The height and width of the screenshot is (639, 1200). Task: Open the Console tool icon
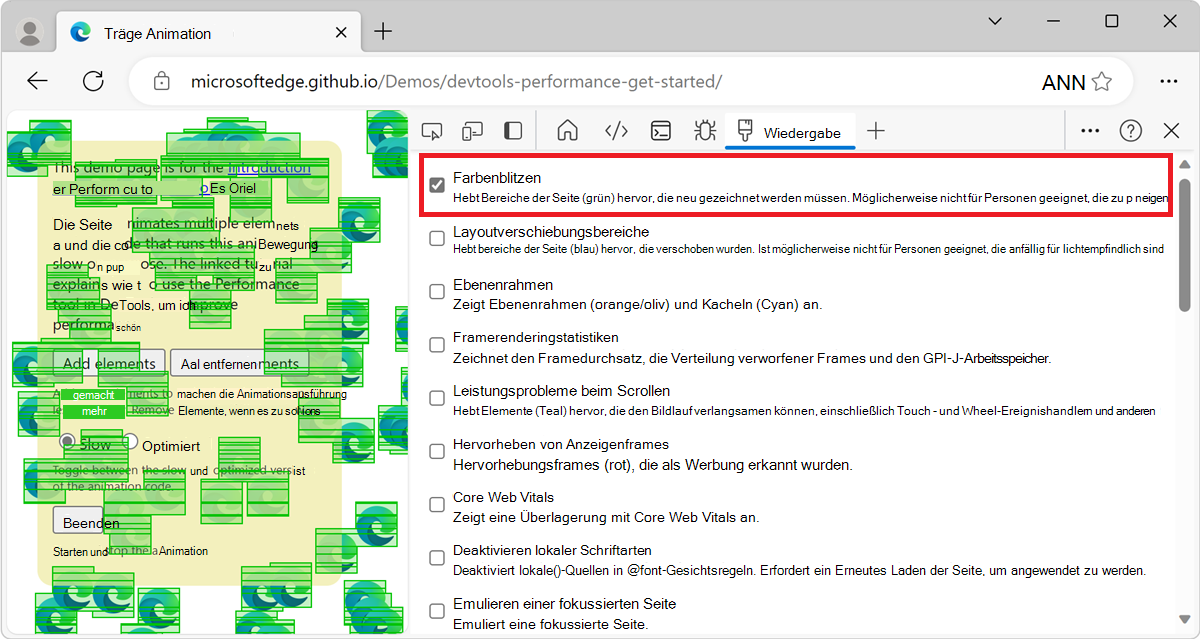[661, 131]
